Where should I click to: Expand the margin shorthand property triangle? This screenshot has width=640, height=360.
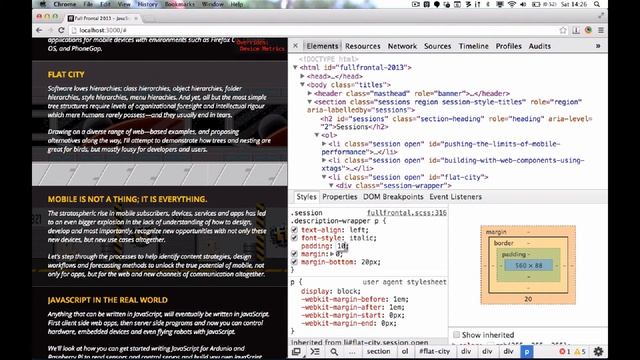click(x=332, y=254)
